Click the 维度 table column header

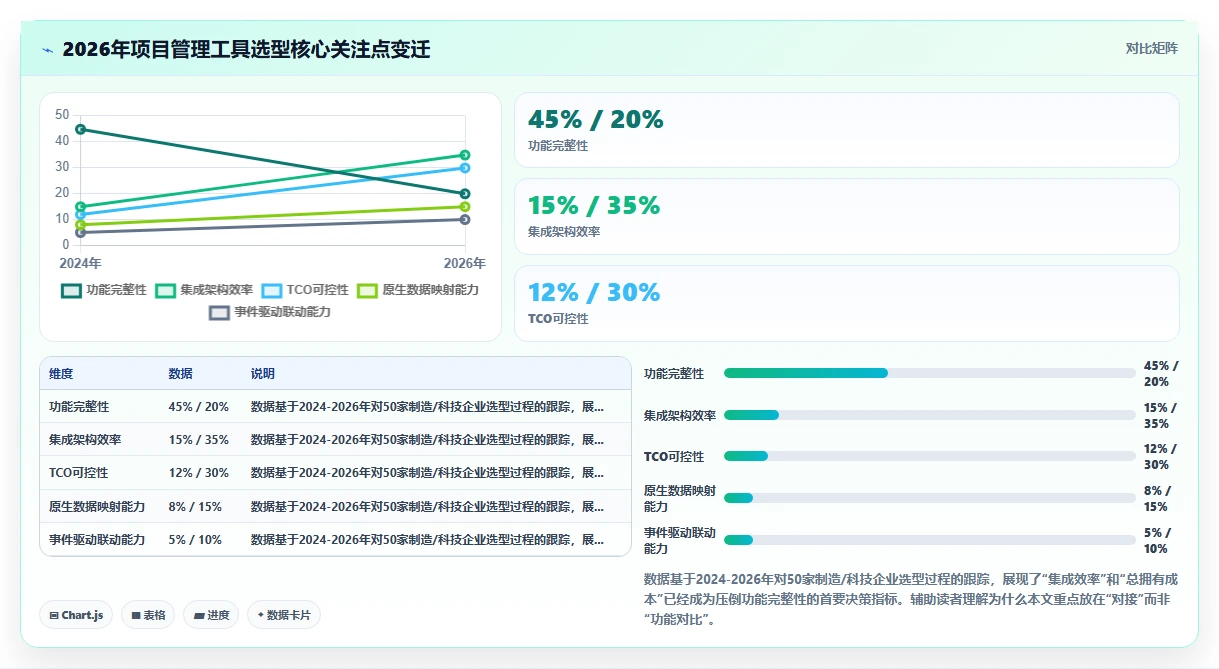[61, 373]
